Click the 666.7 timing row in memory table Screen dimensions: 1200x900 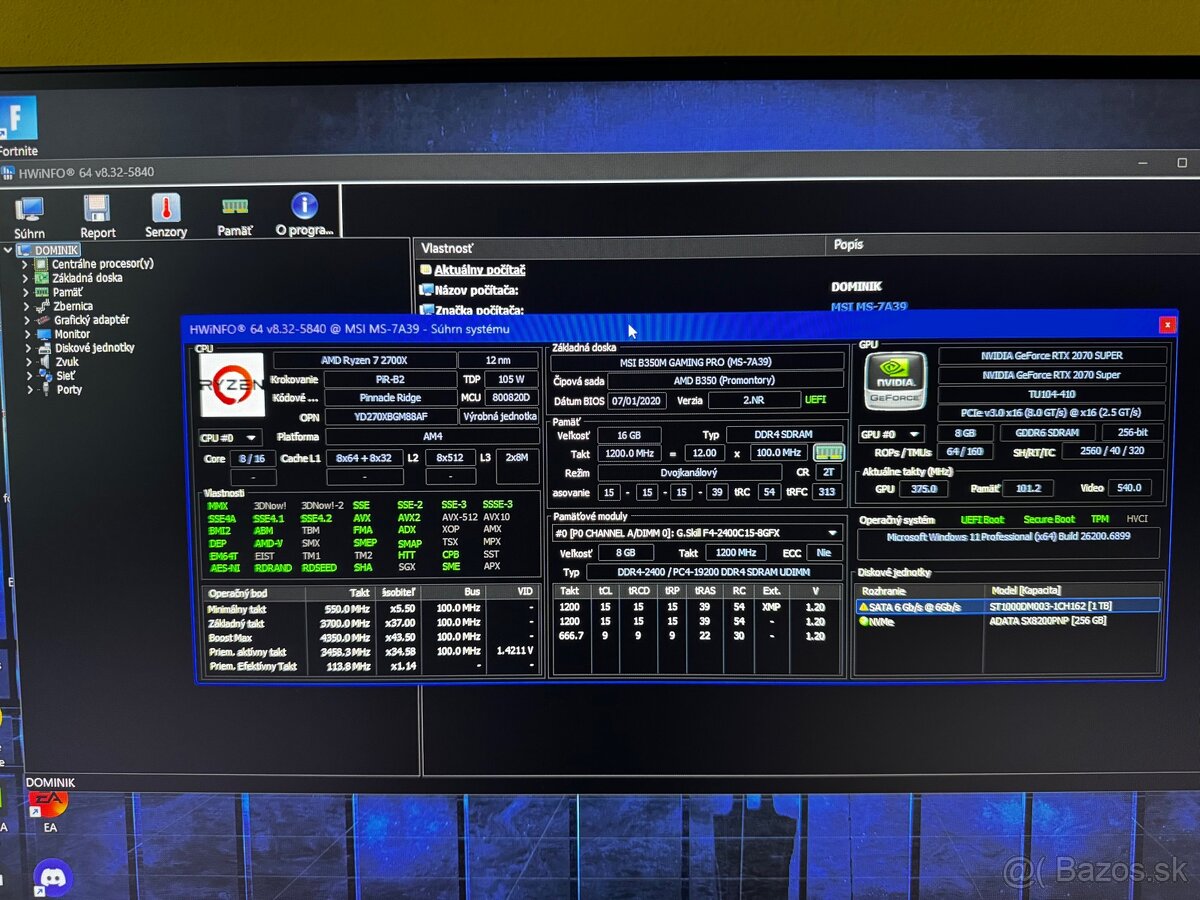[696, 636]
